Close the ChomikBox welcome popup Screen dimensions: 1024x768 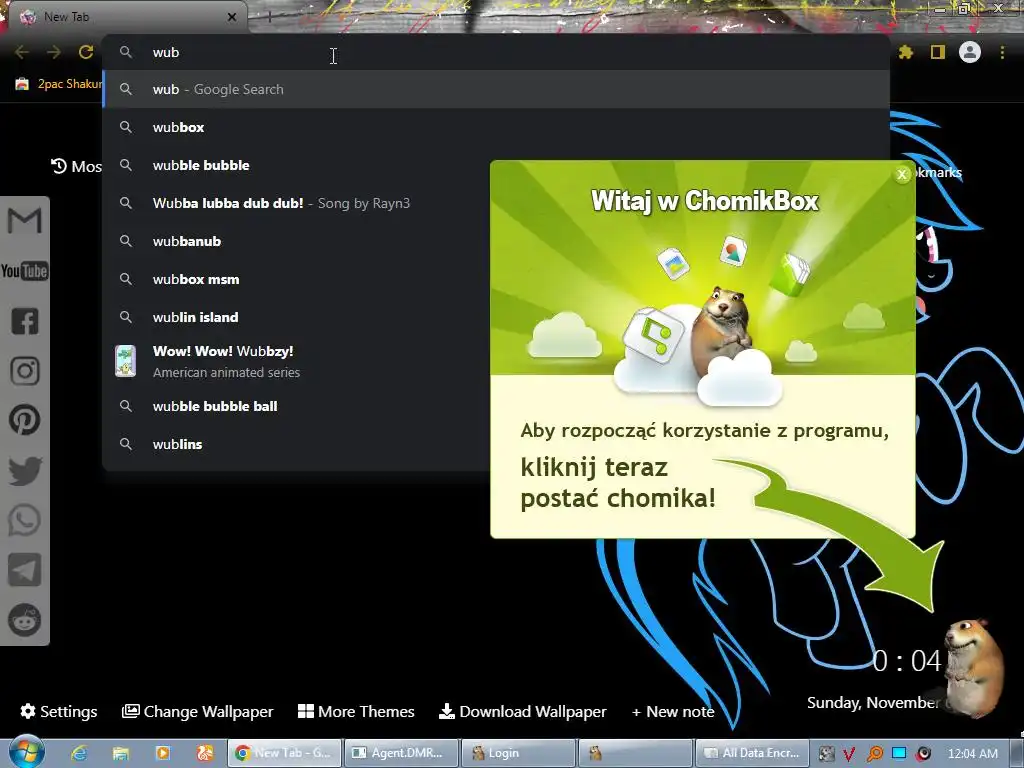pos(902,174)
